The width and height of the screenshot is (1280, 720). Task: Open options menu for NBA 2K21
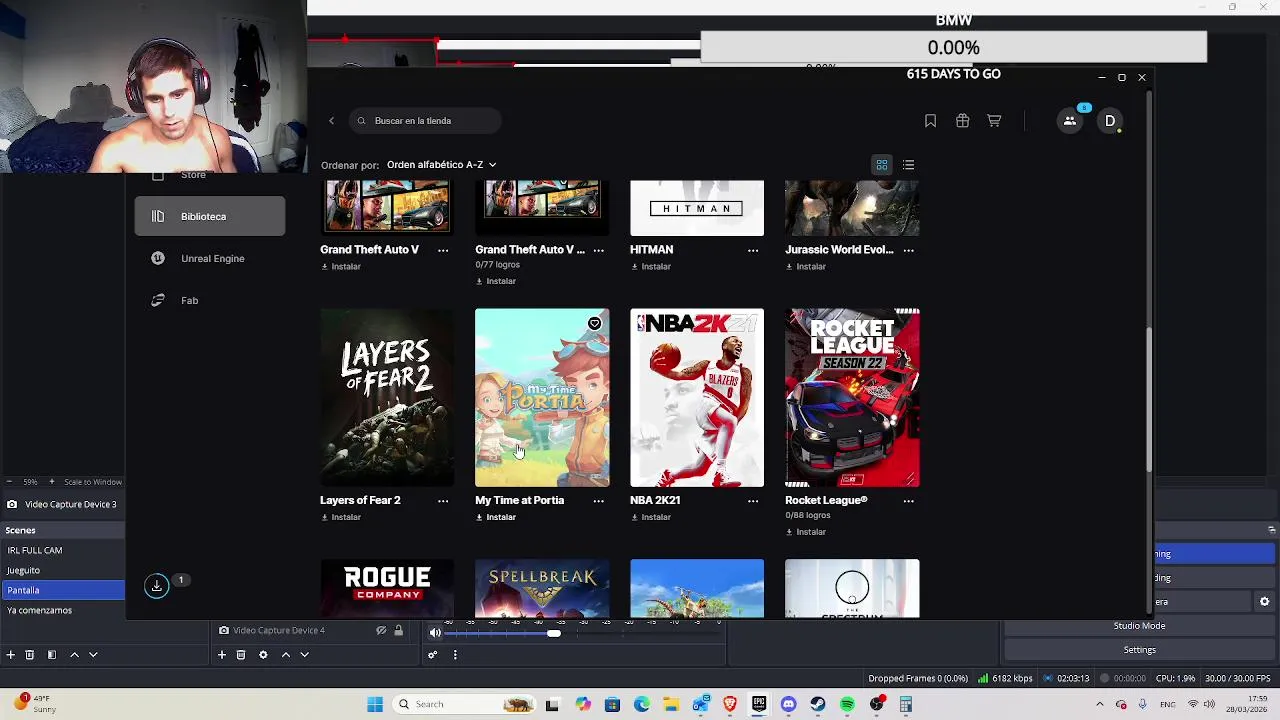[753, 501]
